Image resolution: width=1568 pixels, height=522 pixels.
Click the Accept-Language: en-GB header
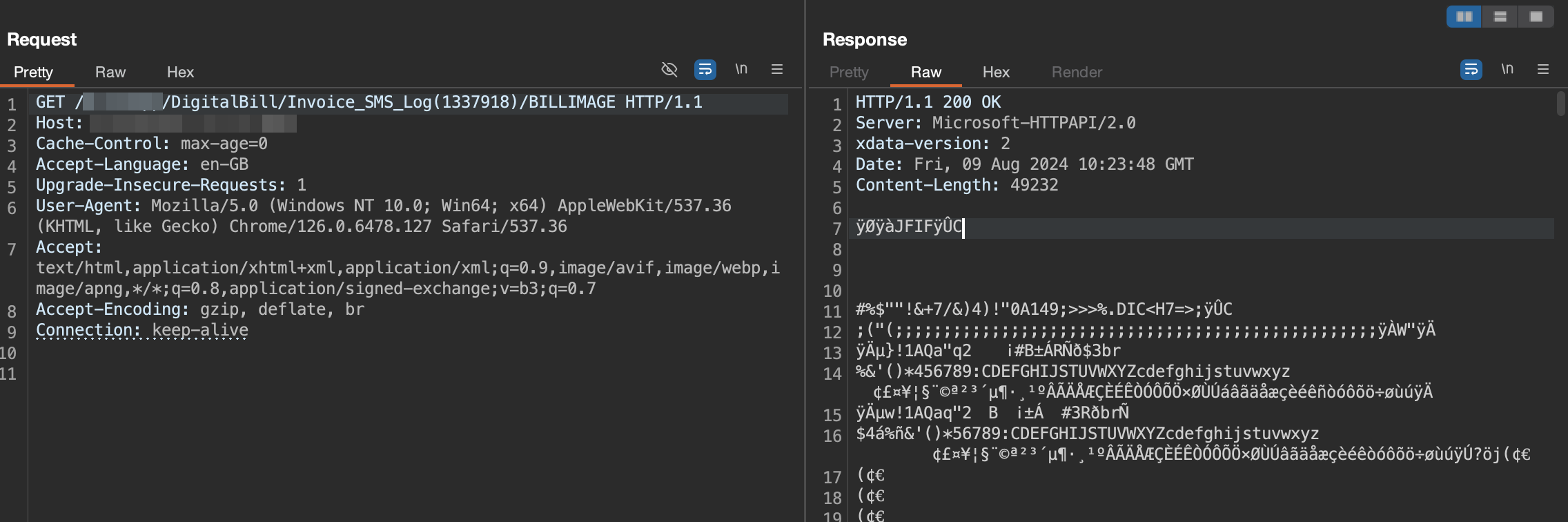pyautogui.click(x=142, y=164)
